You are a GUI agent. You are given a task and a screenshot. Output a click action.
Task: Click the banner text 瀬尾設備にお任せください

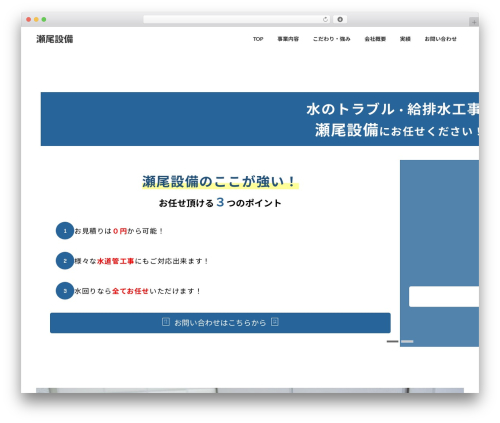(x=397, y=130)
